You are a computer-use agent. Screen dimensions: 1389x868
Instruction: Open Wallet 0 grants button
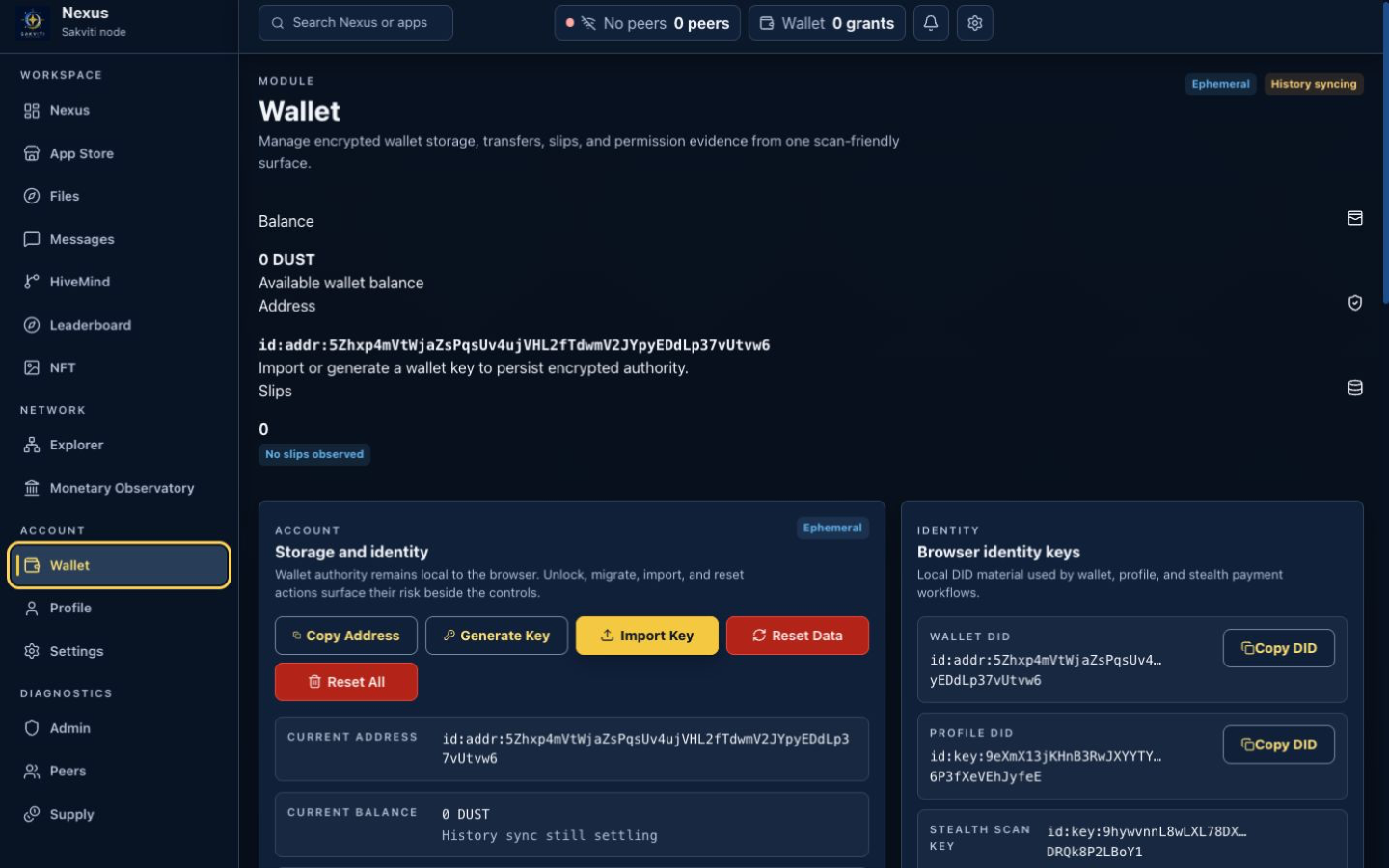point(828,23)
